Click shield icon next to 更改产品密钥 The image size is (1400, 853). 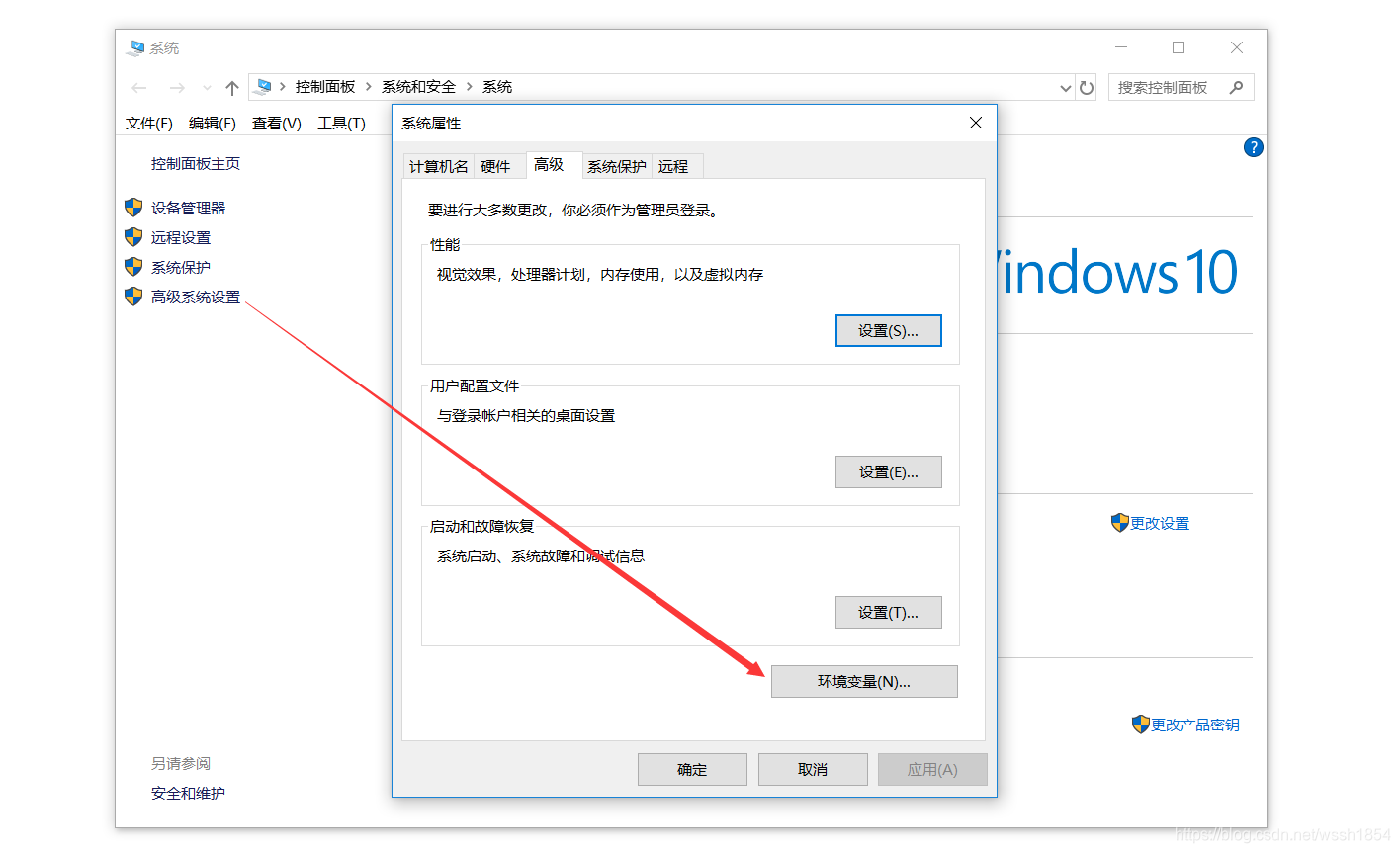click(x=1141, y=725)
